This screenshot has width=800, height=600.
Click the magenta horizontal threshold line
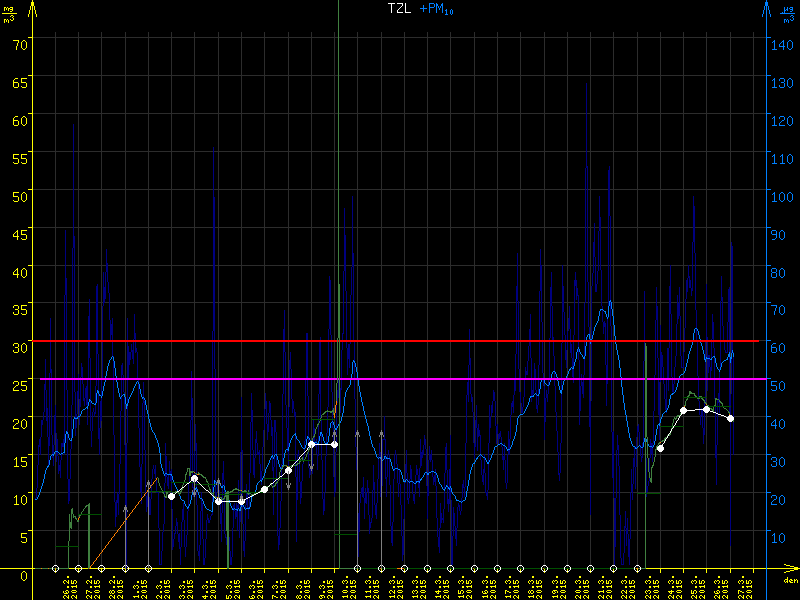[x=400, y=379]
